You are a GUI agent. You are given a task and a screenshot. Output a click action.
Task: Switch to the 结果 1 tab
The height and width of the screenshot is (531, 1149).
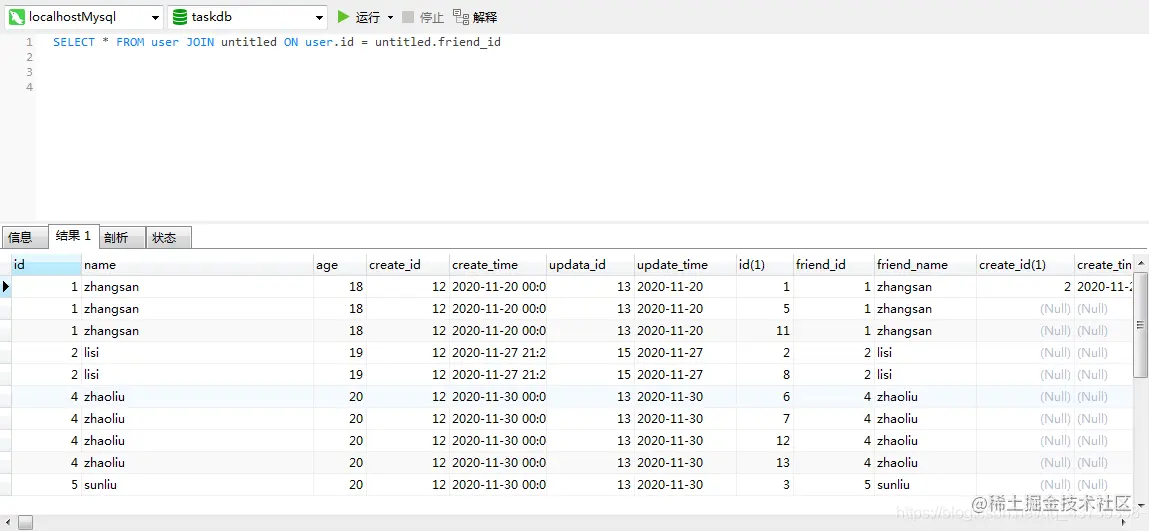(x=73, y=236)
